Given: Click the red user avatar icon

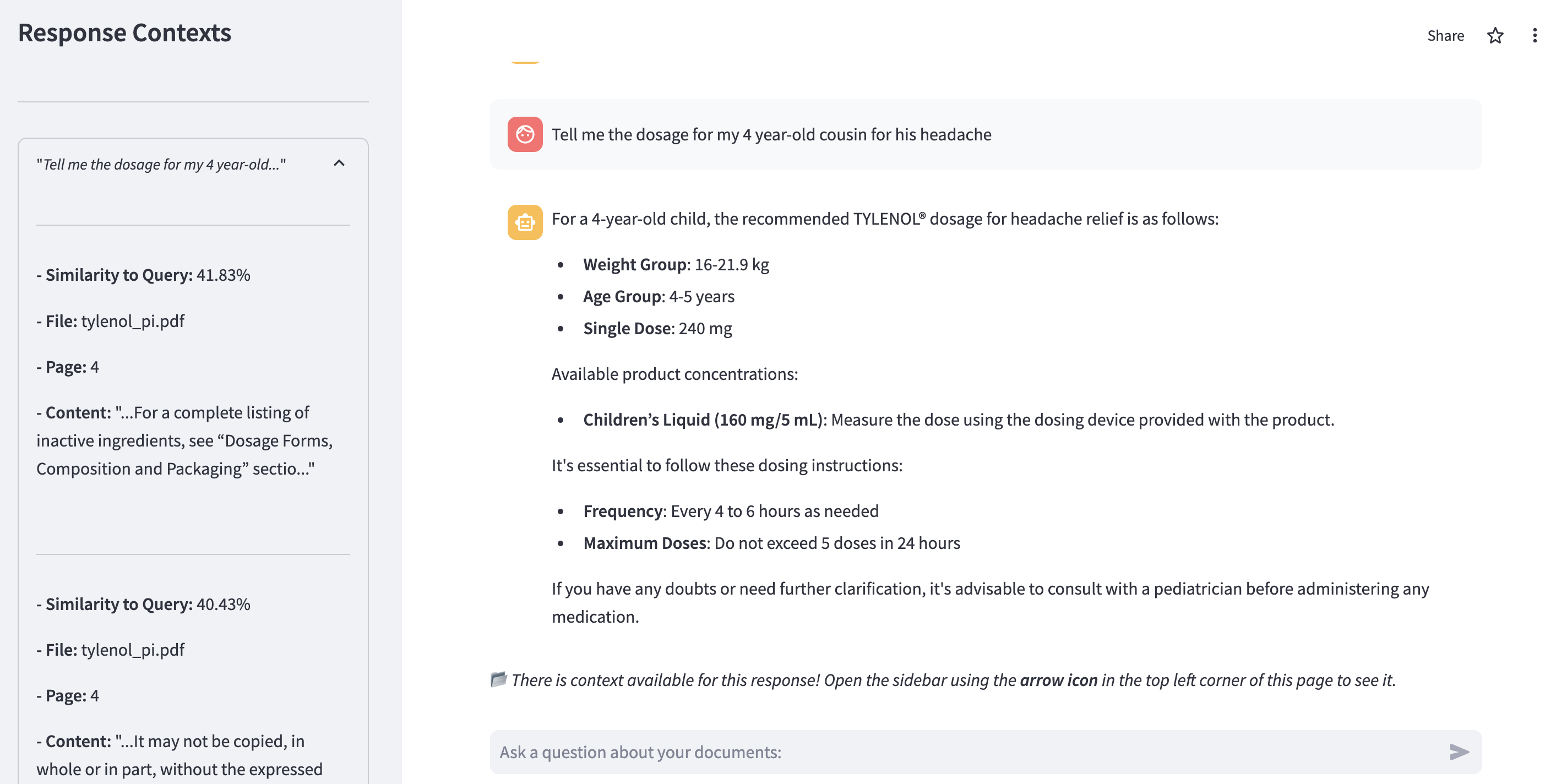Looking at the screenshot, I should [525, 134].
